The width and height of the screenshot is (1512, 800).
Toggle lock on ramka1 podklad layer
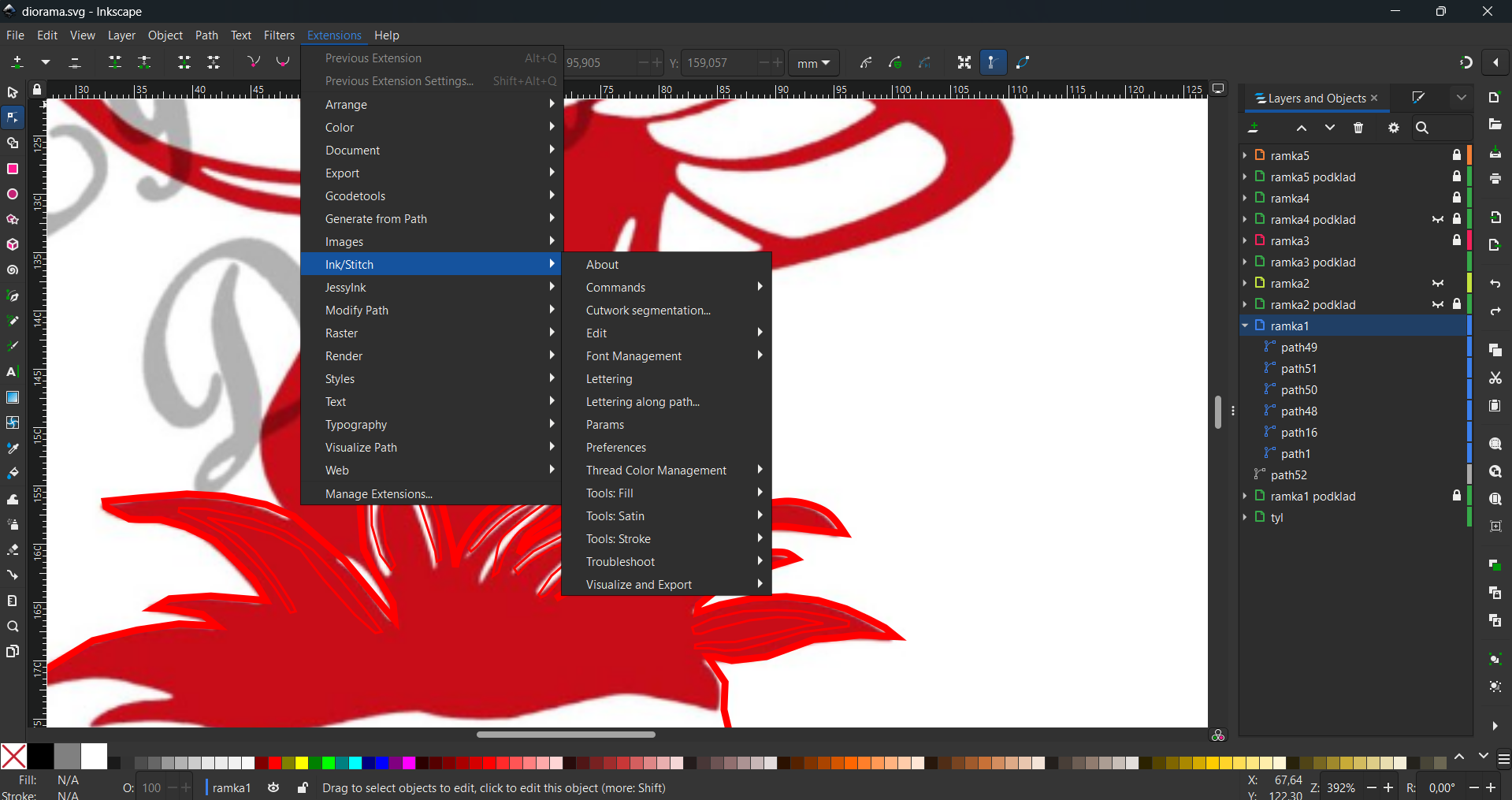(1457, 496)
